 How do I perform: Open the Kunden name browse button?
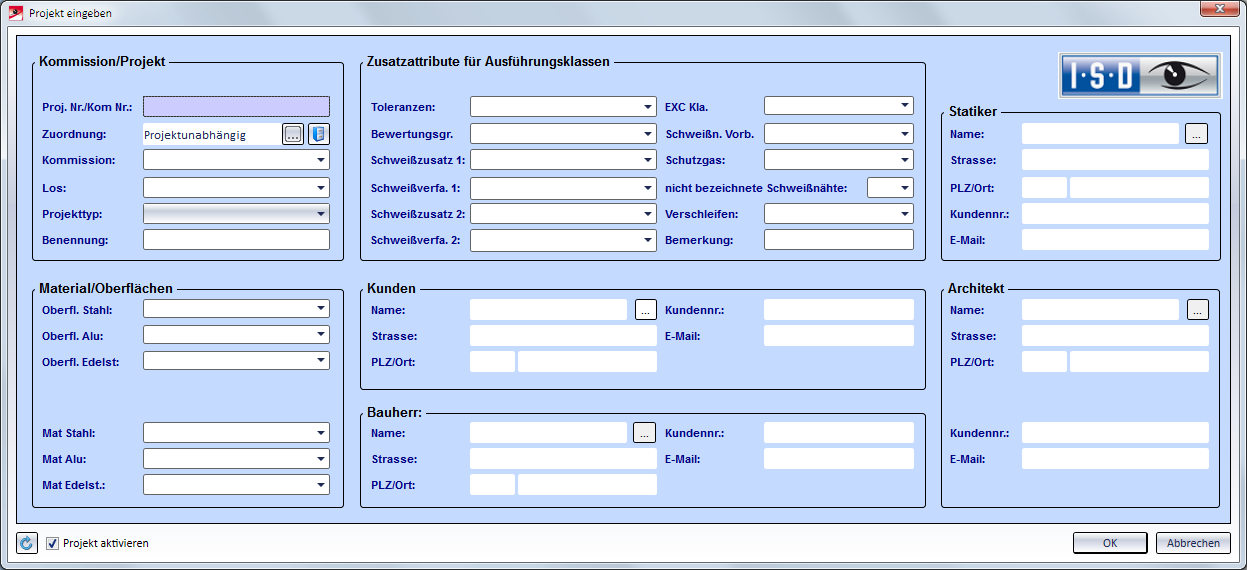pos(645,310)
